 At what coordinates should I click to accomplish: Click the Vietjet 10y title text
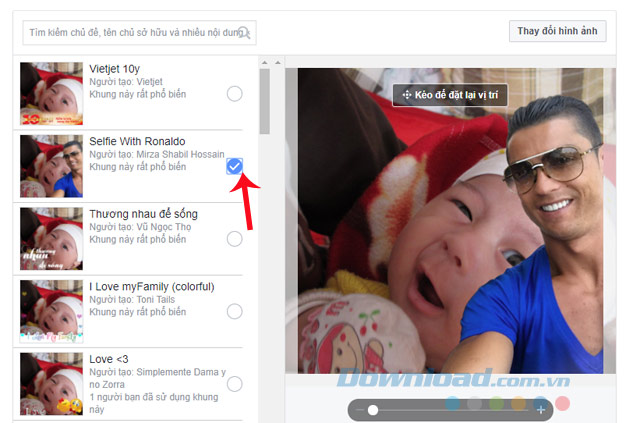(114, 69)
